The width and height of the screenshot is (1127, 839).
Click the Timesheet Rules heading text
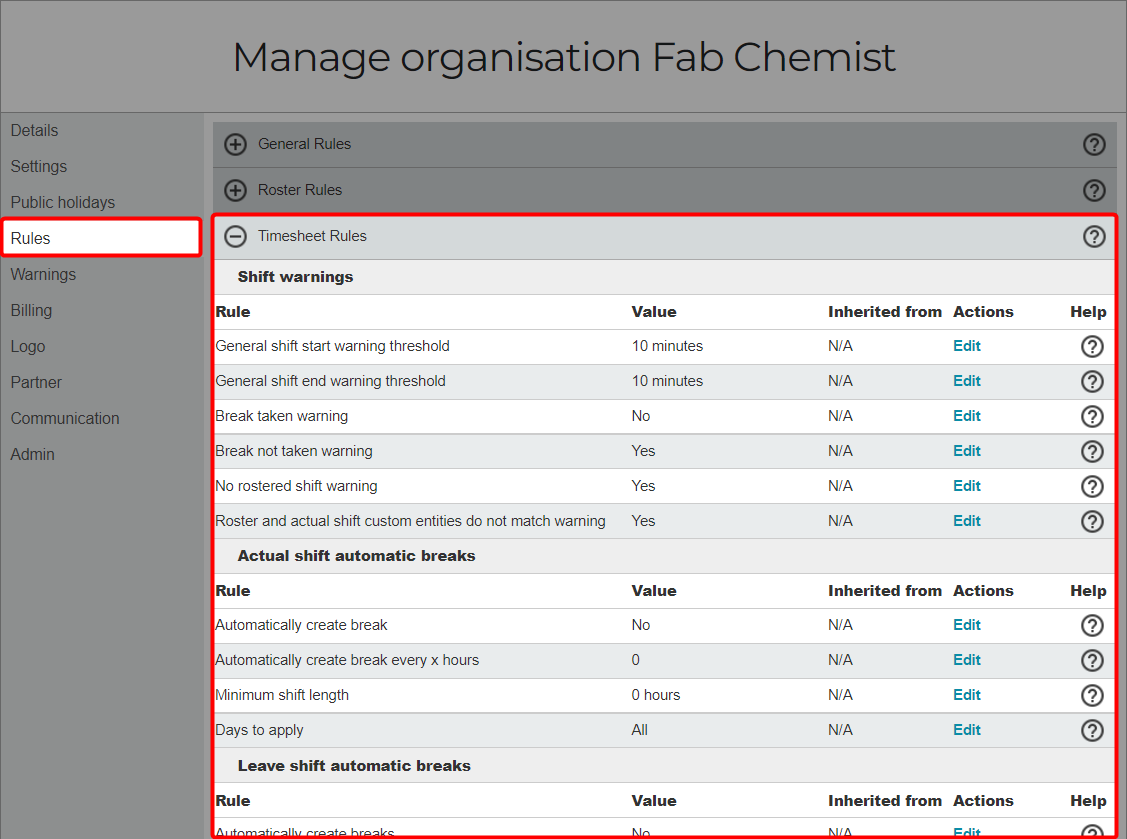[x=312, y=236]
